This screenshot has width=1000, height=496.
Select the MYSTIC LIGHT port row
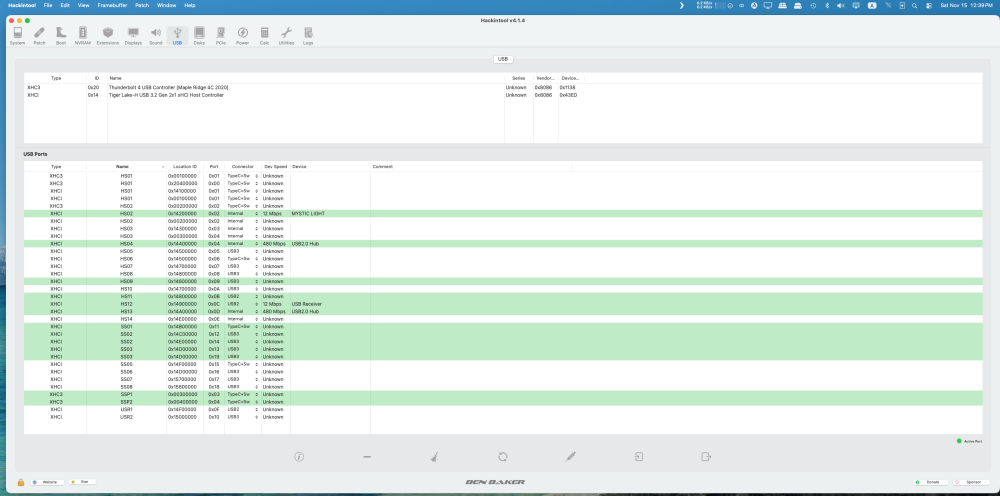[x=503, y=214]
